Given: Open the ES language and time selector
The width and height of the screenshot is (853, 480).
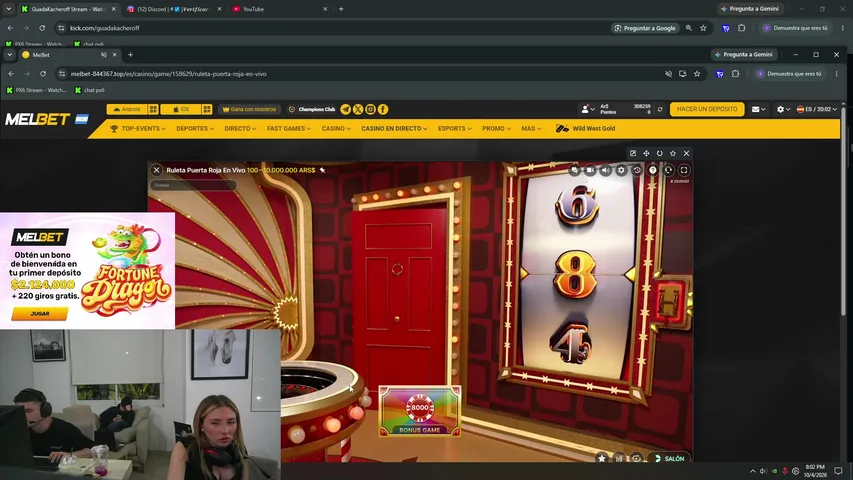Looking at the screenshot, I should 817,109.
